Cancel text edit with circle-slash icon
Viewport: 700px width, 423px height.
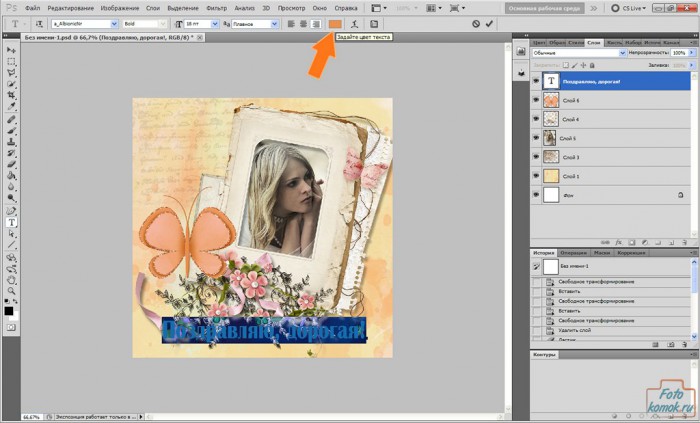point(474,23)
